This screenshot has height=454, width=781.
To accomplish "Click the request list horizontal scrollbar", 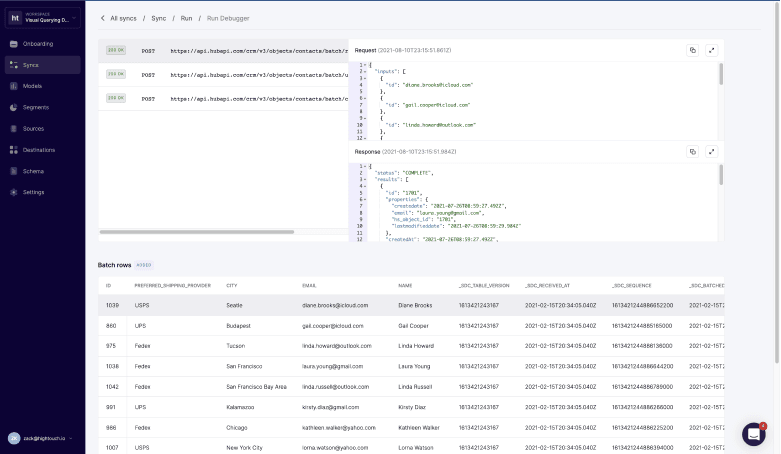I will 196,232.
